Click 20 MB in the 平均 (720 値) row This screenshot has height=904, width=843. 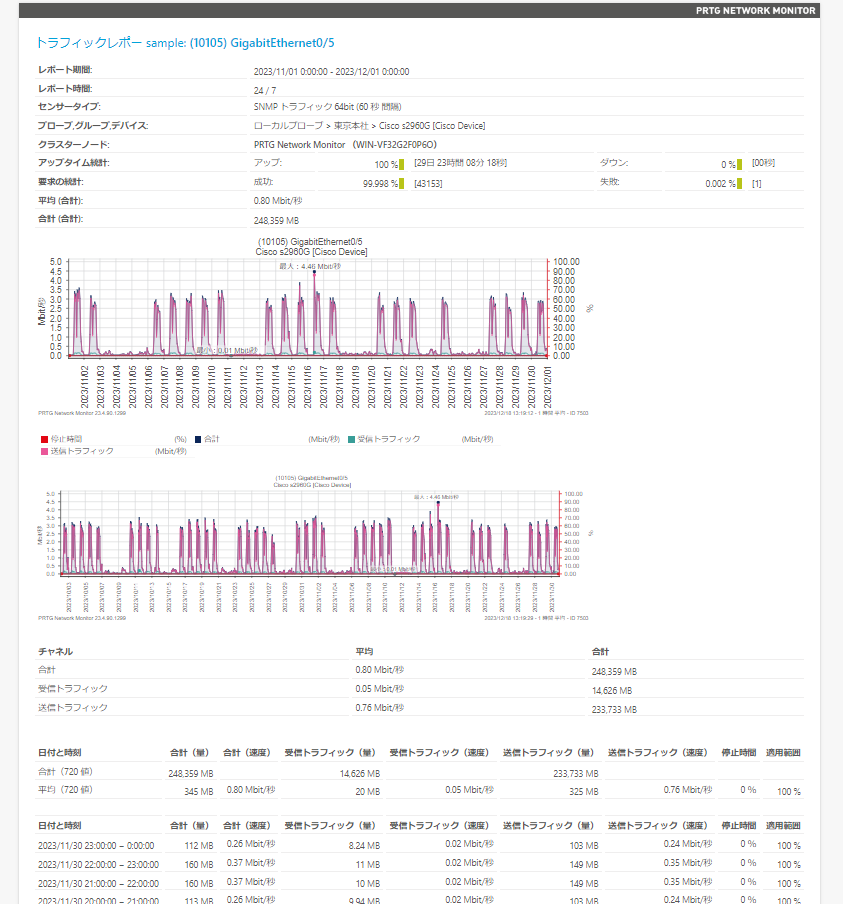point(367,792)
